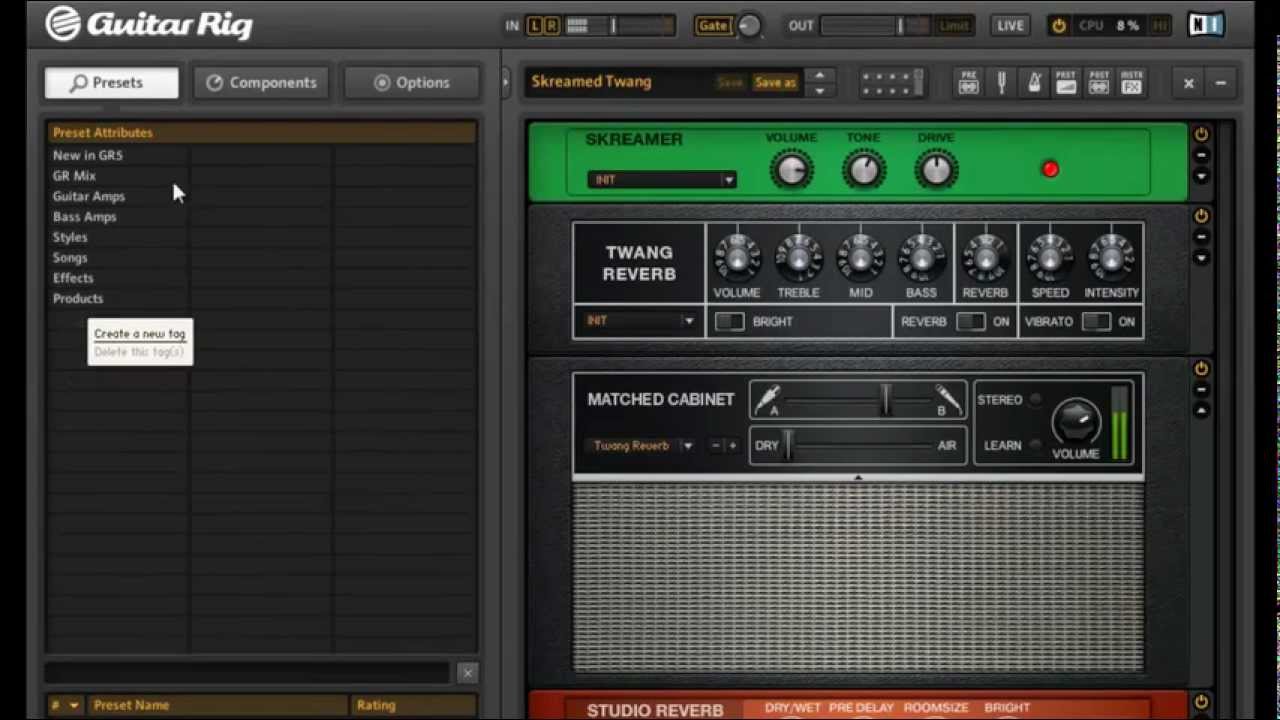Toggle the left input channel L
The width and height of the screenshot is (1280, 720).
(x=535, y=26)
